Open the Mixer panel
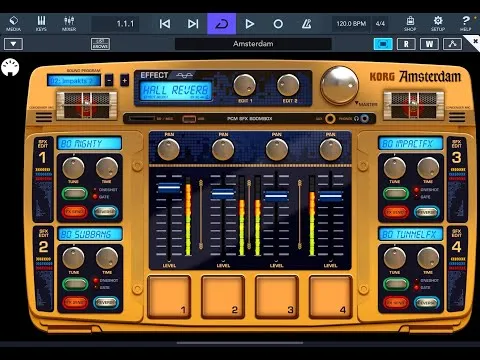This screenshot has height=360, width=480. coord(69,24)
